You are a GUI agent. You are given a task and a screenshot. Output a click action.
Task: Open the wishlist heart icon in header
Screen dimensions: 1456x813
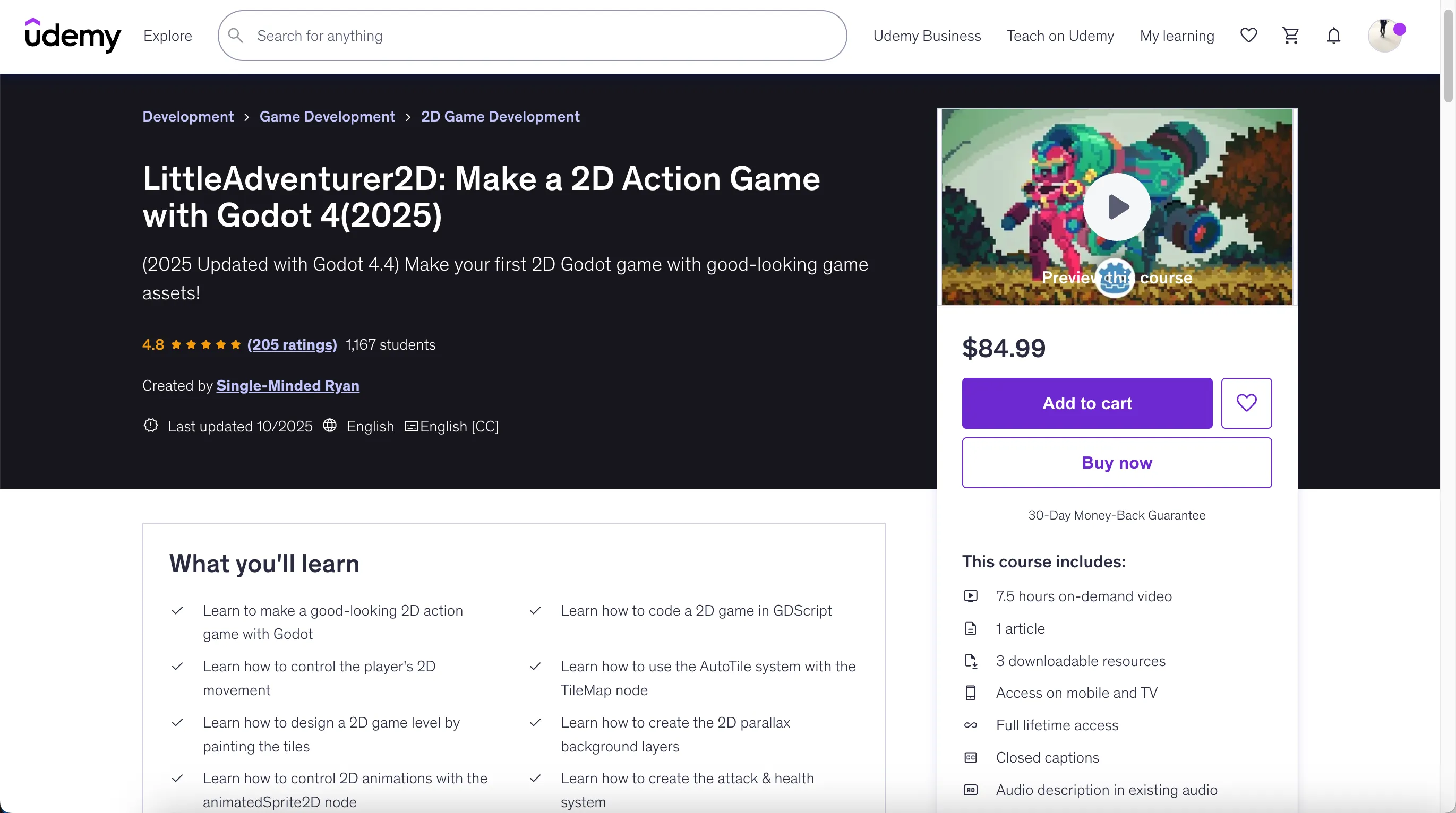click(1248, 36)
